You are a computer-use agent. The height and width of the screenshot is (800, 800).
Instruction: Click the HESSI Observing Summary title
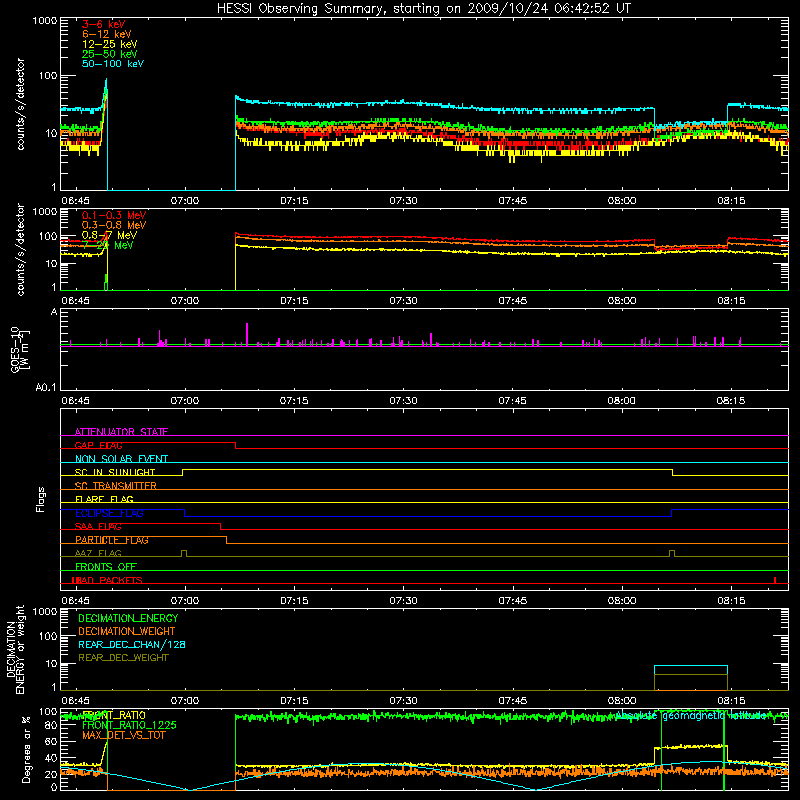423,8
